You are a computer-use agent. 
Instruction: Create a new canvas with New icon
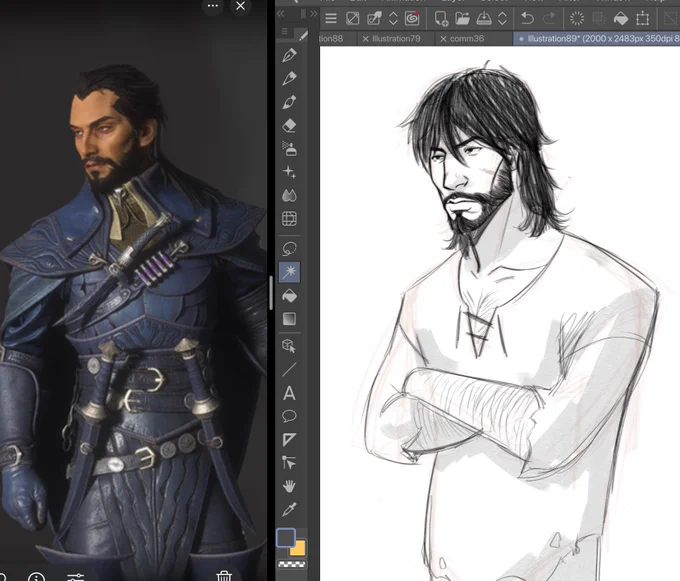[441, 18]
